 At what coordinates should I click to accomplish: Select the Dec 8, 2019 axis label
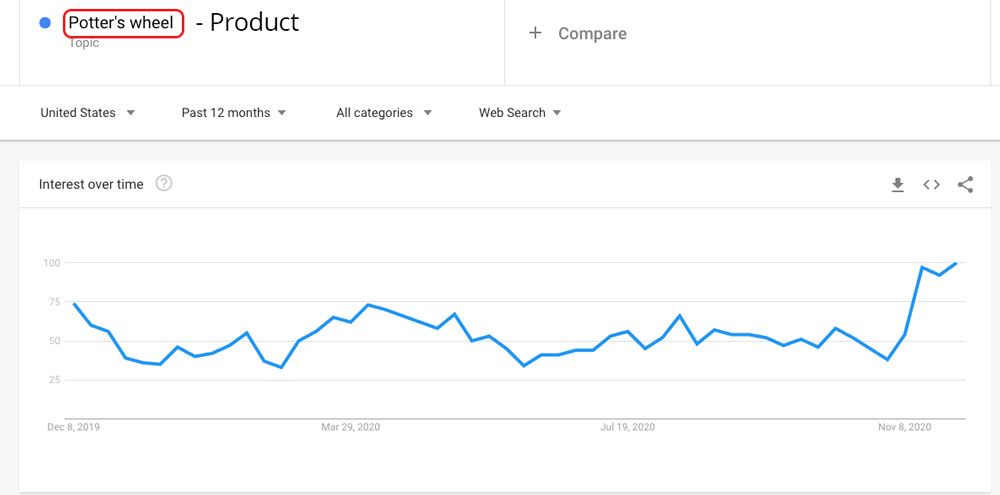(73, 427)
